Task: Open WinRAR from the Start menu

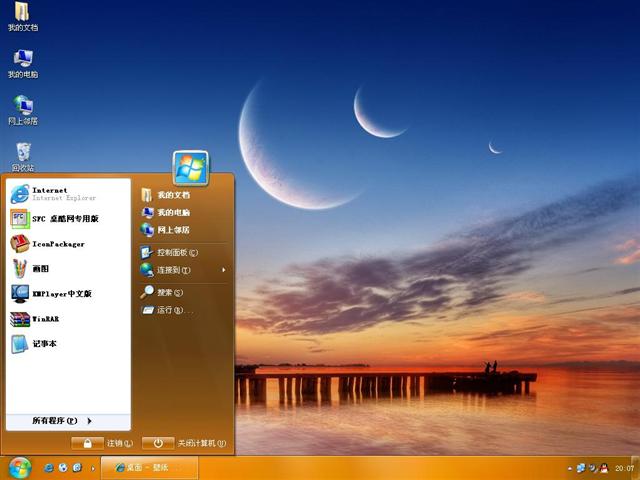Action: click(x=45, y=319)
